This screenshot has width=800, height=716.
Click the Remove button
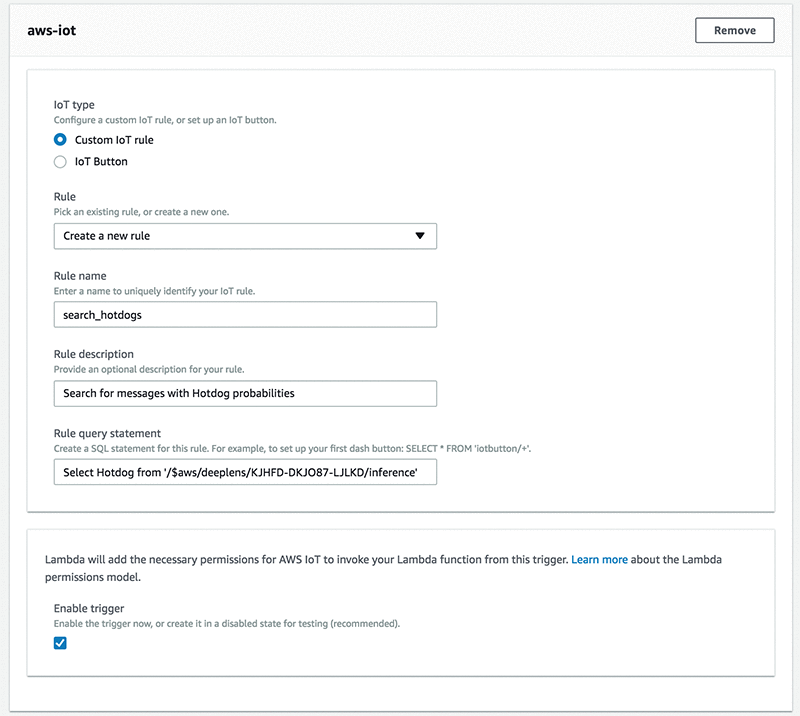(734, 31)
